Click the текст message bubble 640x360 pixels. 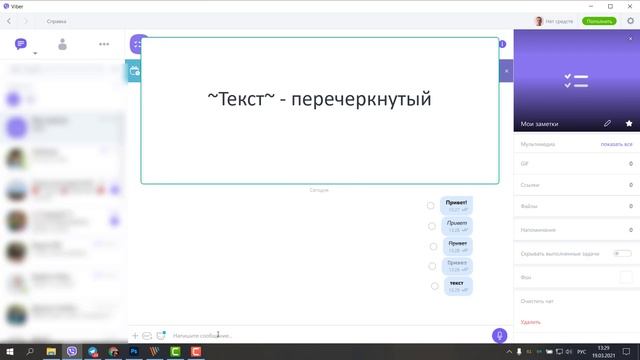(458, 286)
